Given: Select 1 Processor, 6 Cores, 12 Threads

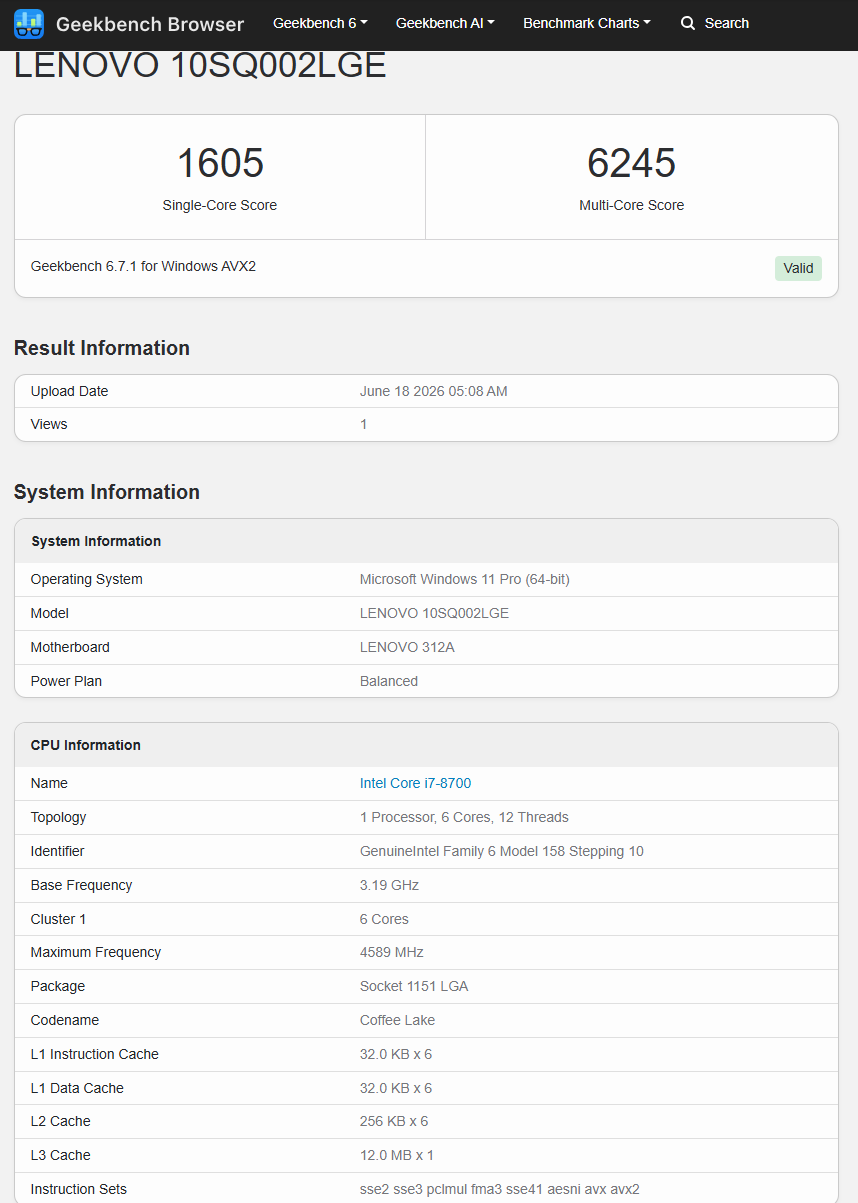Looking at the screenshot, I should pos(464,817).
